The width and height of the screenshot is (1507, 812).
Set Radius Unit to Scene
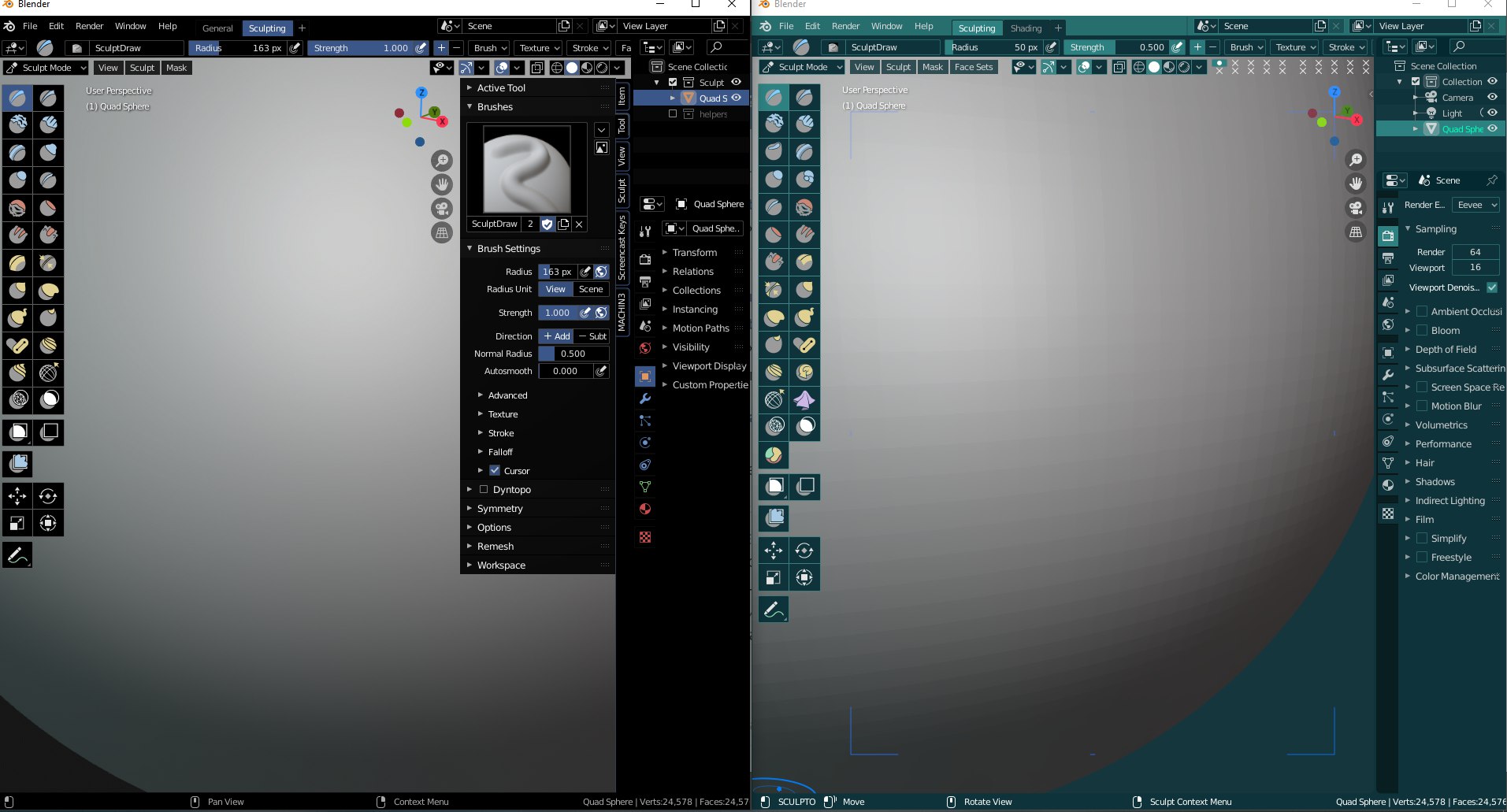[591, 289]
